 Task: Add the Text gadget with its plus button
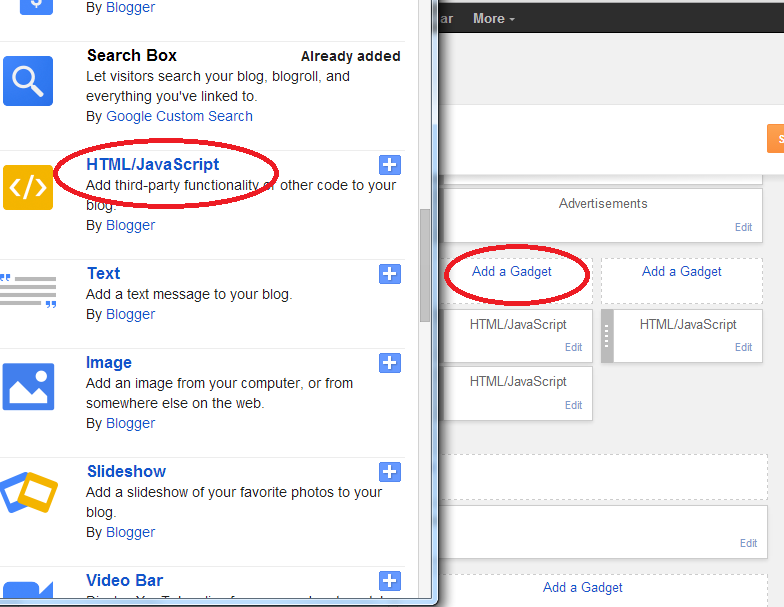390,274
